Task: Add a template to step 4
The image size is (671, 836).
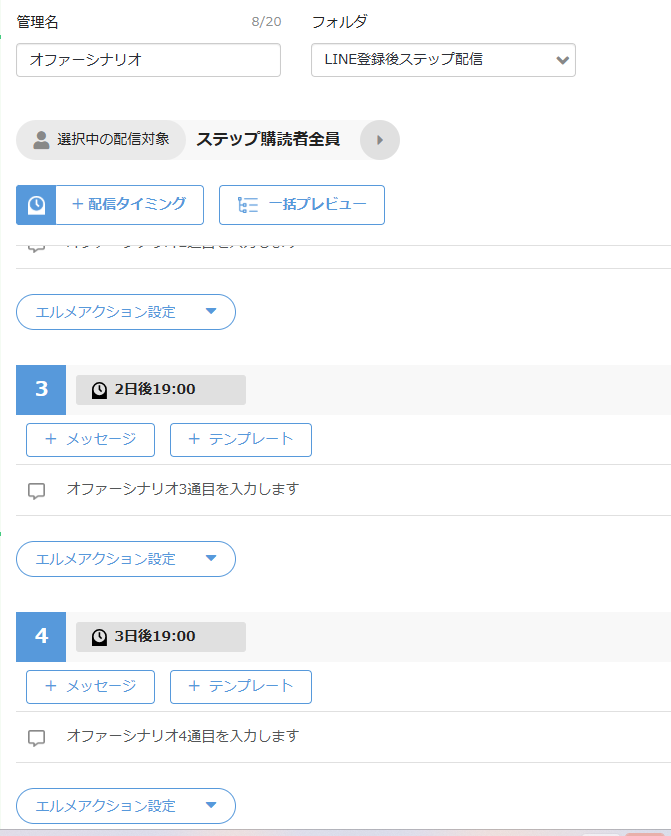Action: tap(241, 687)
